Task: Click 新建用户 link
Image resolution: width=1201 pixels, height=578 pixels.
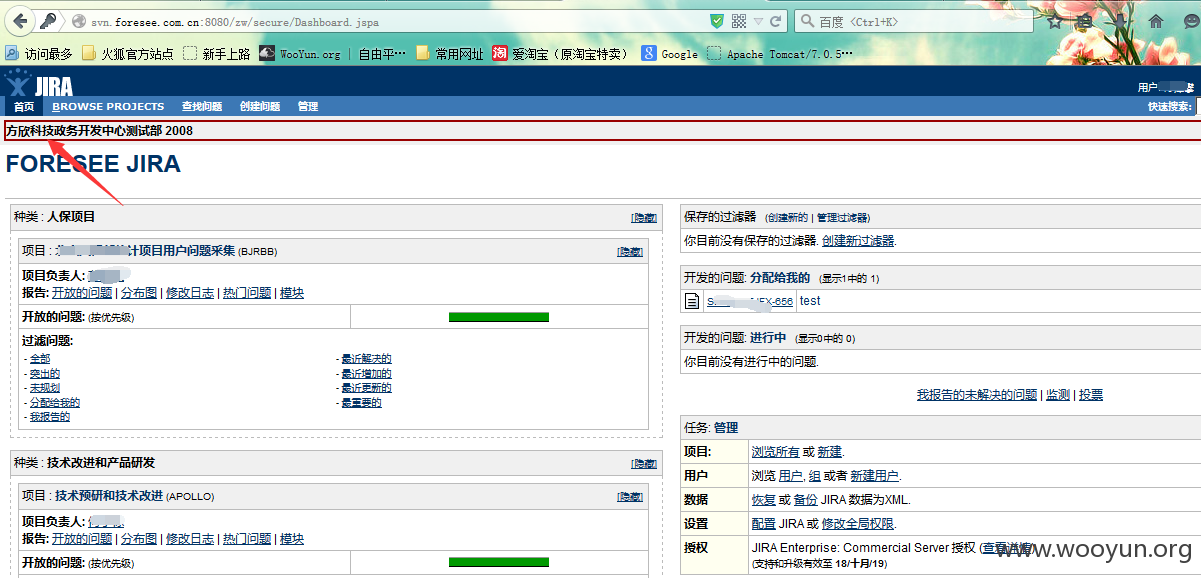Action: (x=874, y=476)
